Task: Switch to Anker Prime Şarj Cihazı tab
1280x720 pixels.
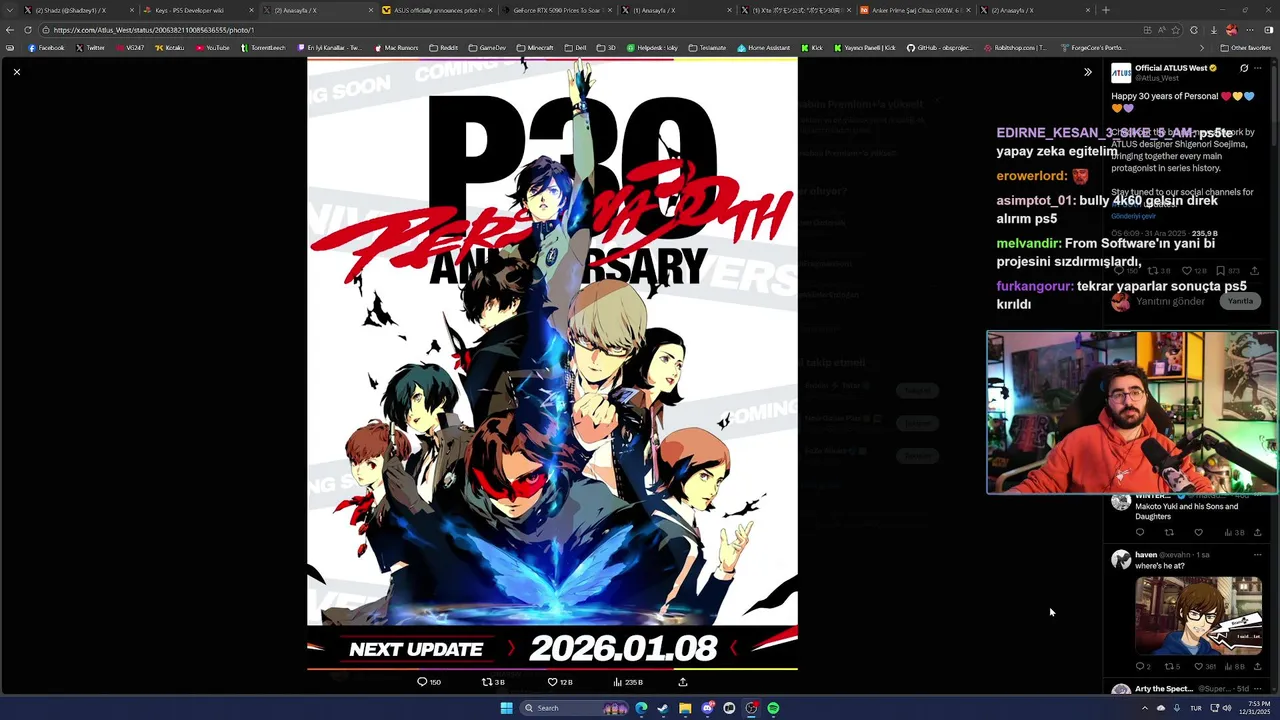Action: point(914,10)
